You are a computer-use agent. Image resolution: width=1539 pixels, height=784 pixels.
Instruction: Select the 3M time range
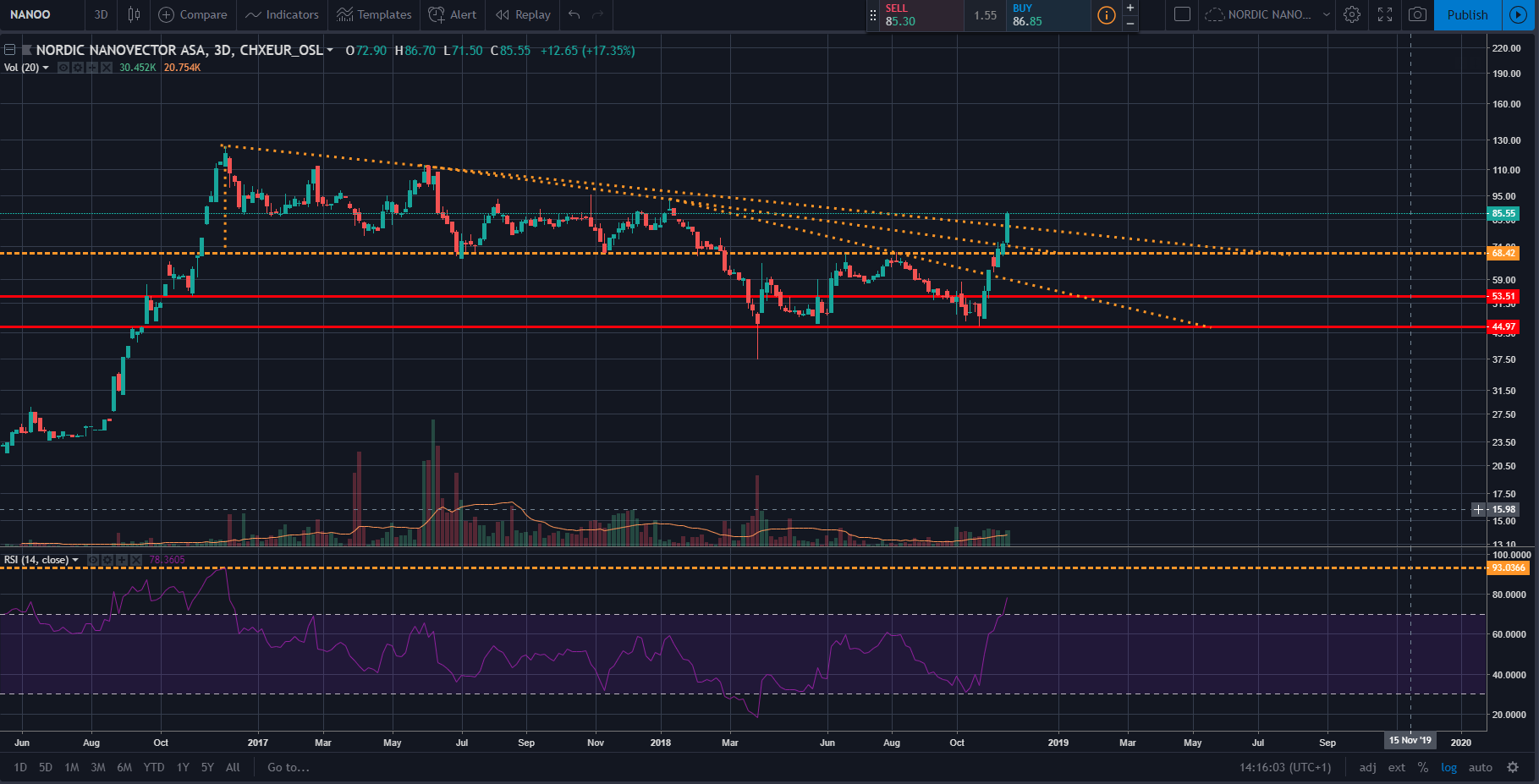[x=98, y=767]
